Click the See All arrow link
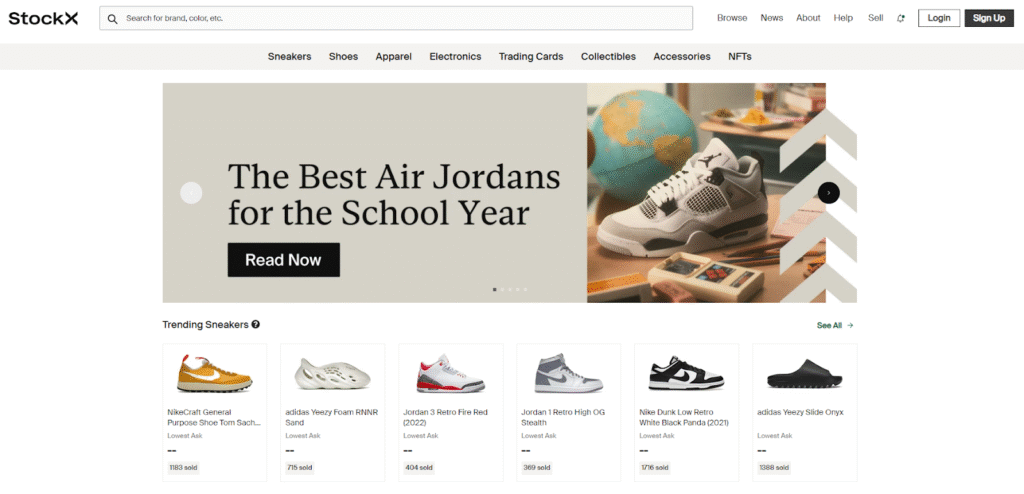This screenshot has height=494, width=1024. coord(835,325)
